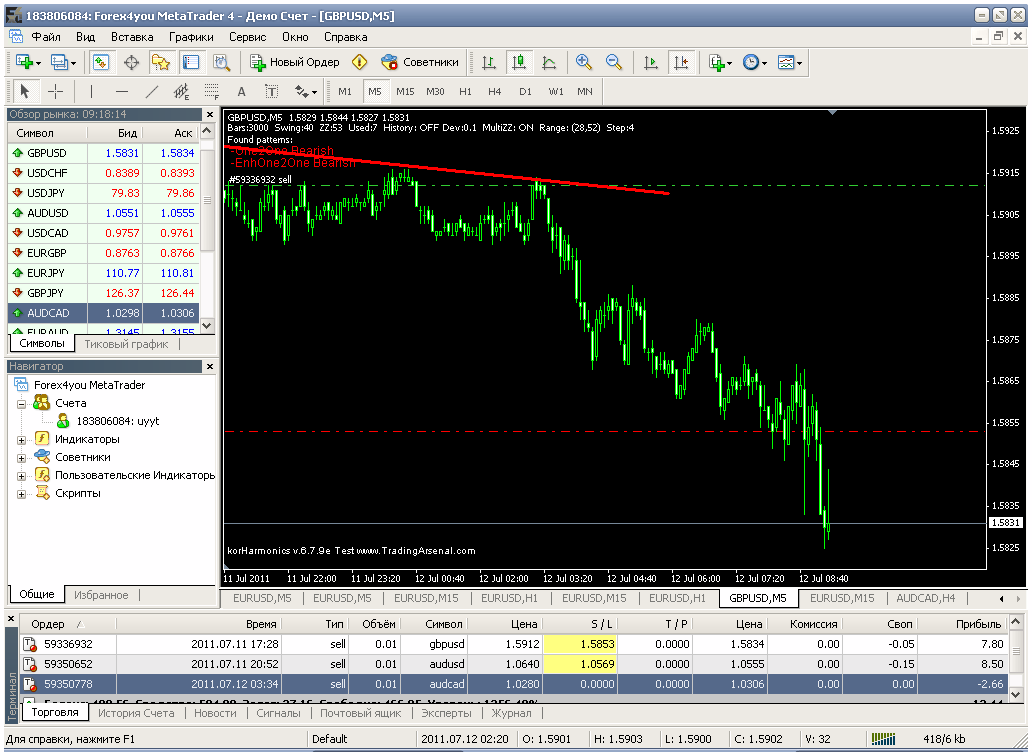
Task: Select the Fibonacci retracement tool
Action: point(212,91)
